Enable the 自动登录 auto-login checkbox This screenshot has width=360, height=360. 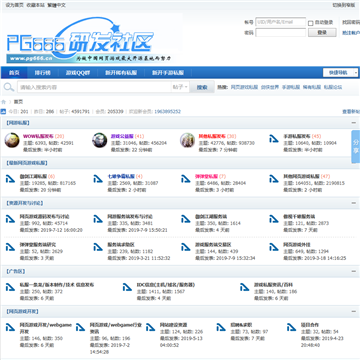311,23
